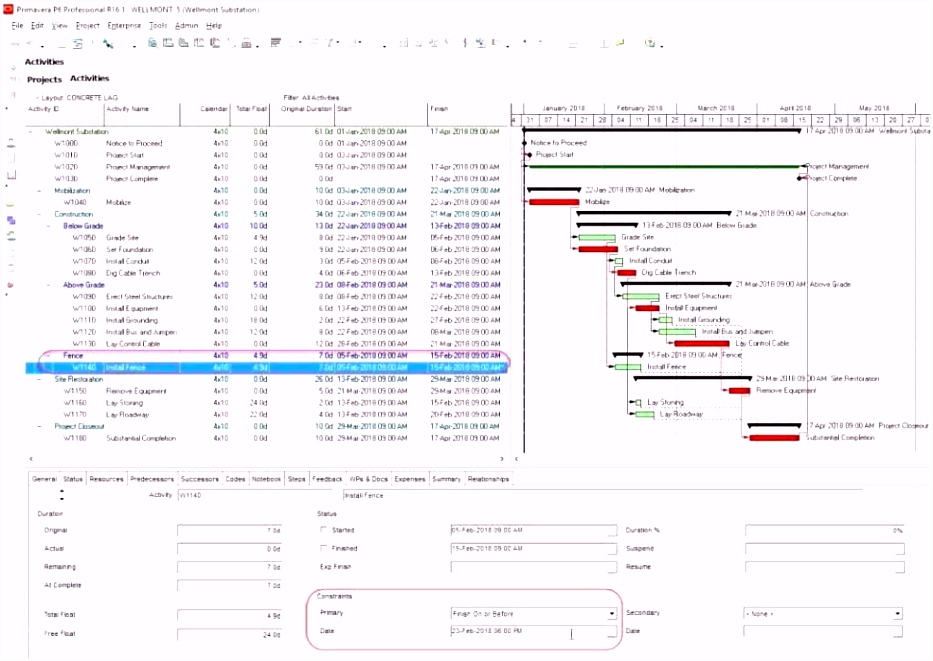Select the W1130 Lay Control Cable row
The image size is (933, 661).
(267, 344)
